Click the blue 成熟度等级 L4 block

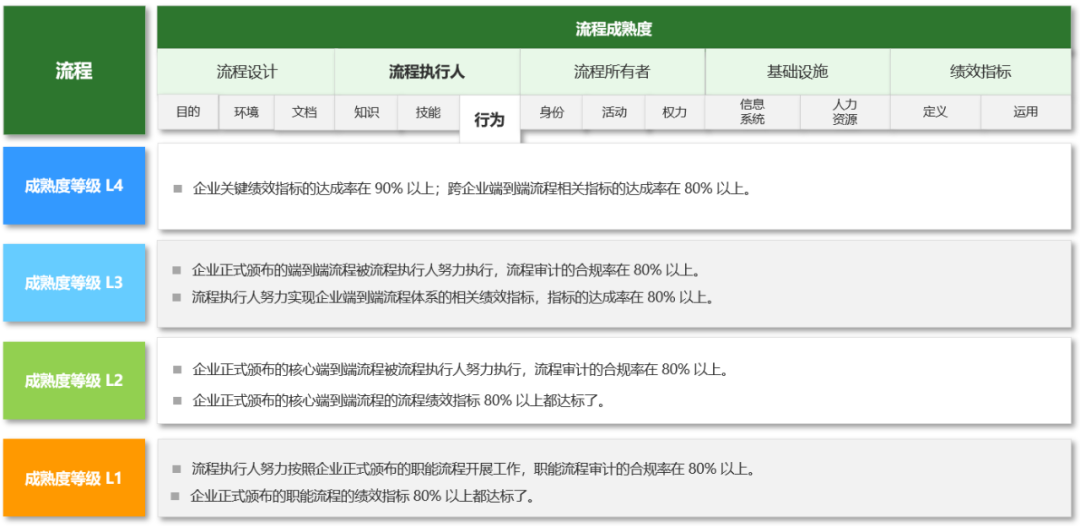pos(74,186)
